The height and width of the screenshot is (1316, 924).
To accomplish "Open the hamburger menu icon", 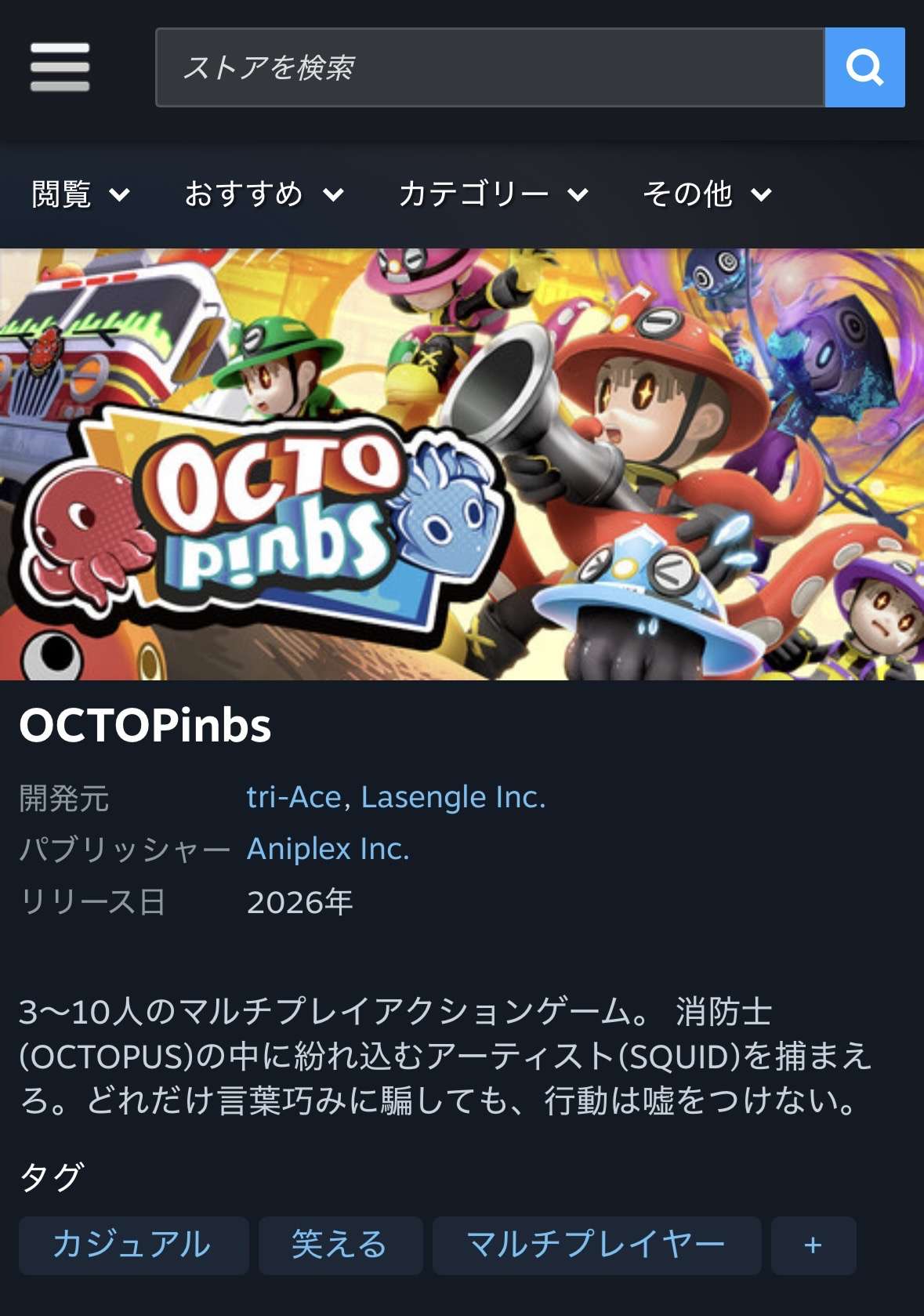I will 60,67.
